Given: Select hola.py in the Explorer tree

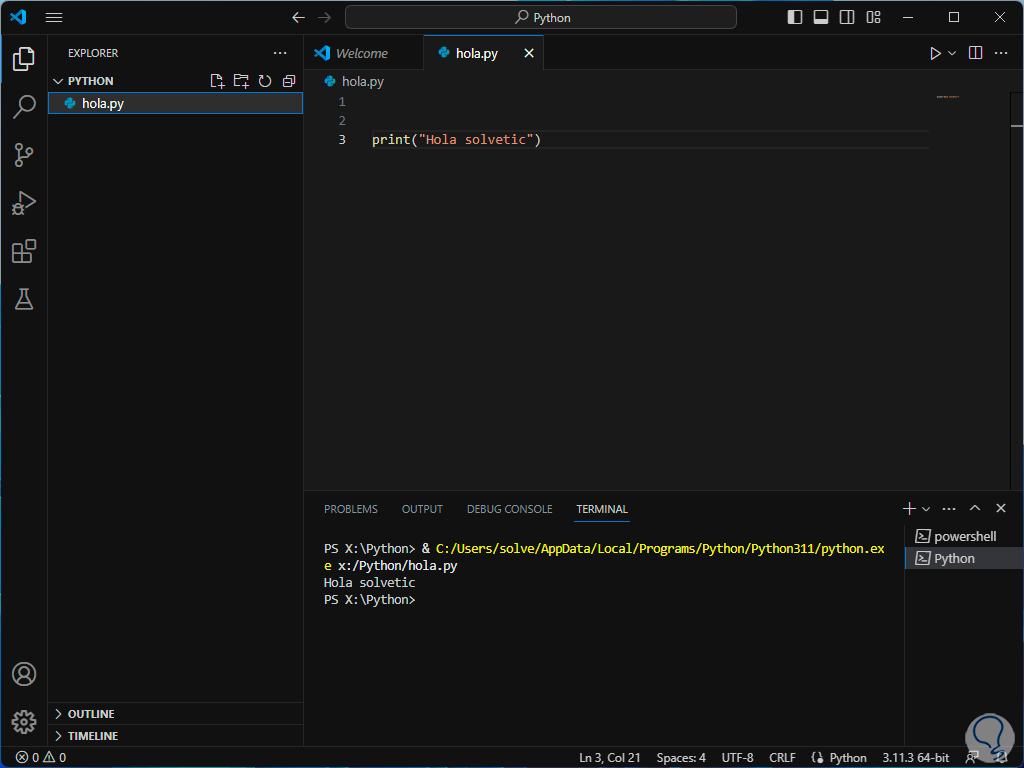Looking at the screenshot, I should [x=103, y=103].
